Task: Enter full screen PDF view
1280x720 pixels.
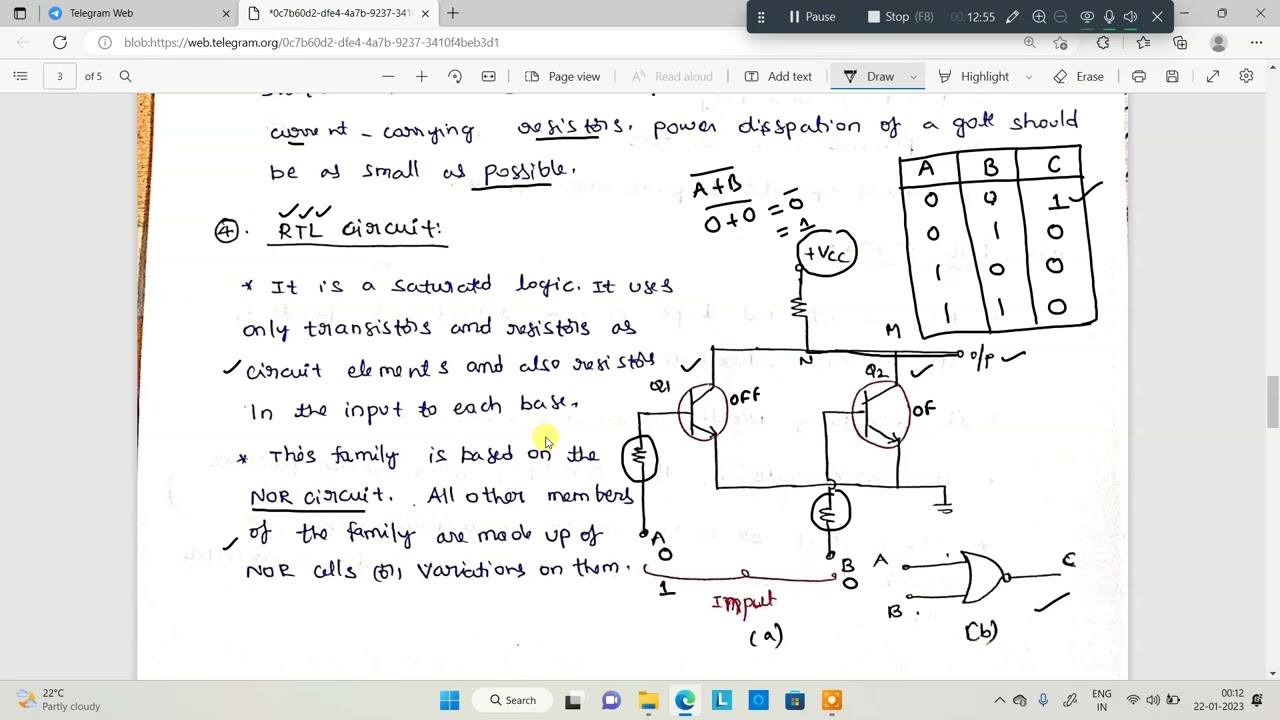Action: 1212,76
